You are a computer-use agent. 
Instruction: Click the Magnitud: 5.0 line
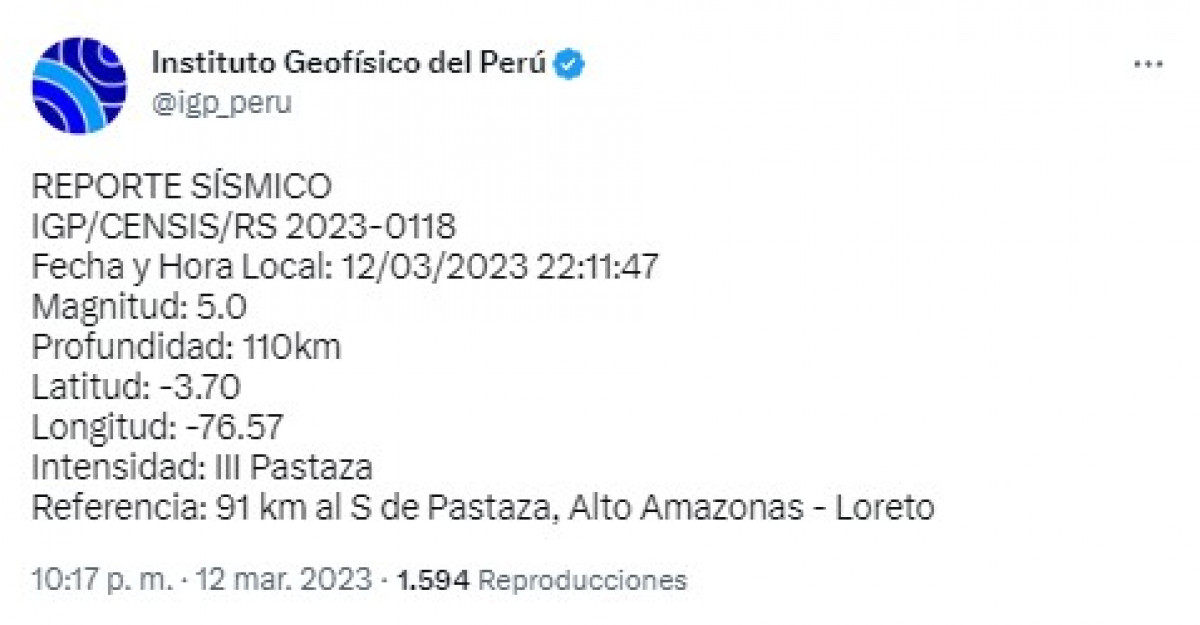pyautogui.click(x=139, y=307)
